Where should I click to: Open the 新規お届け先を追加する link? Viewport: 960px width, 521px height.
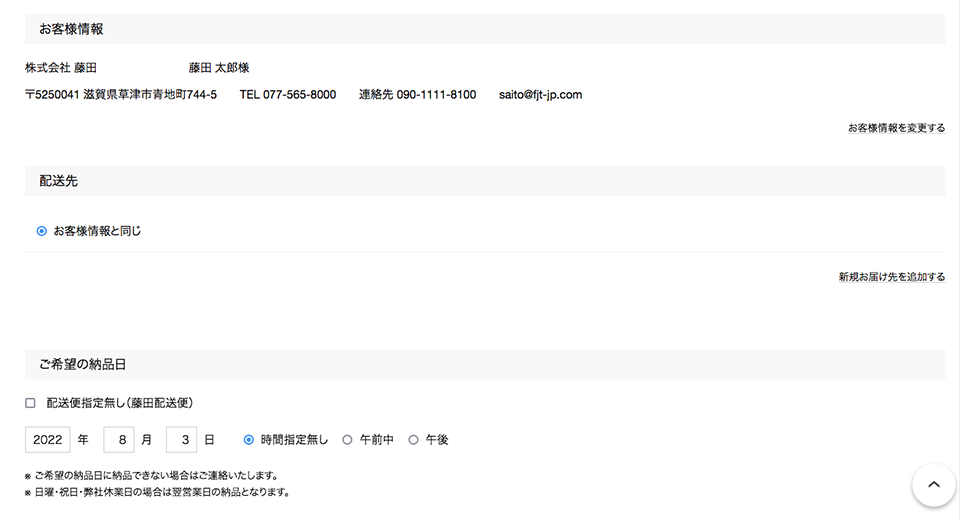click(891, 277)
